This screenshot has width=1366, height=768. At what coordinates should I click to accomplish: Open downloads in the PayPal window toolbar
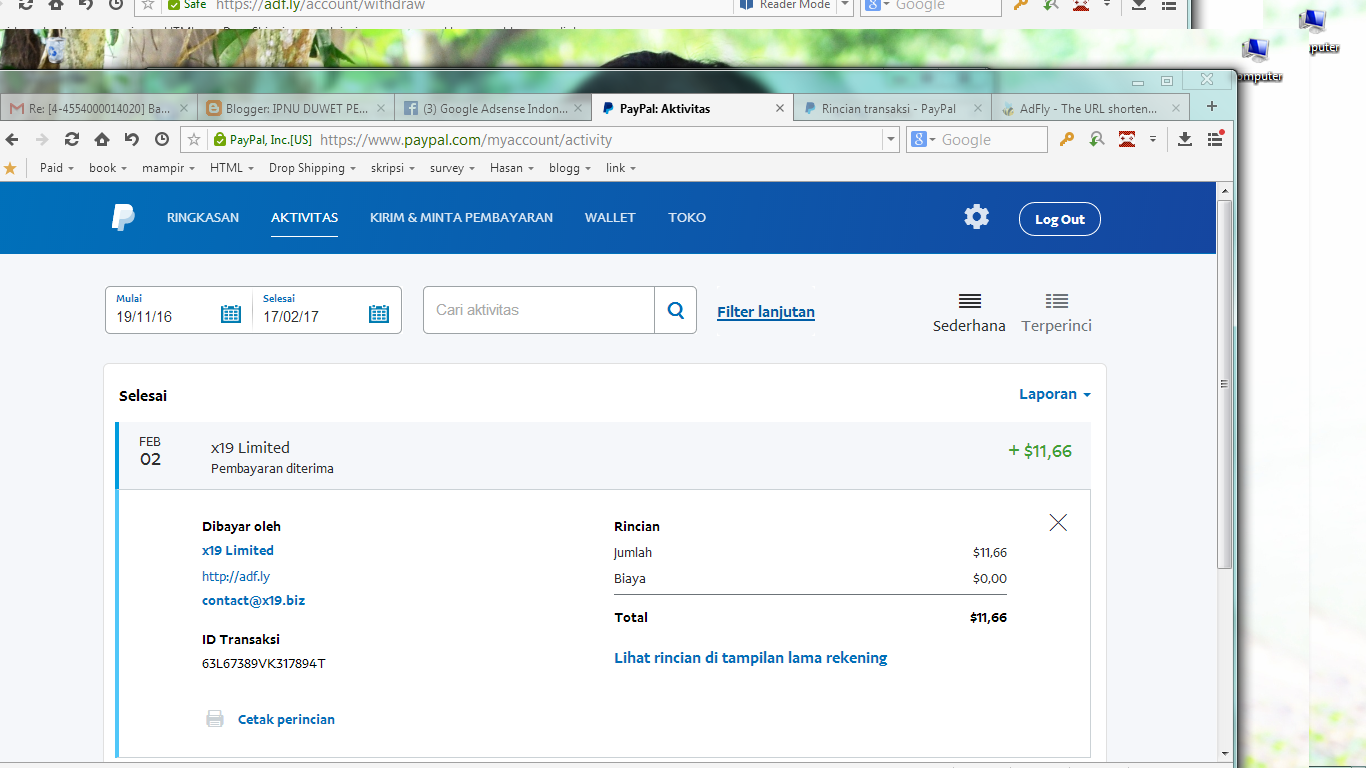tap(1185, 139)
